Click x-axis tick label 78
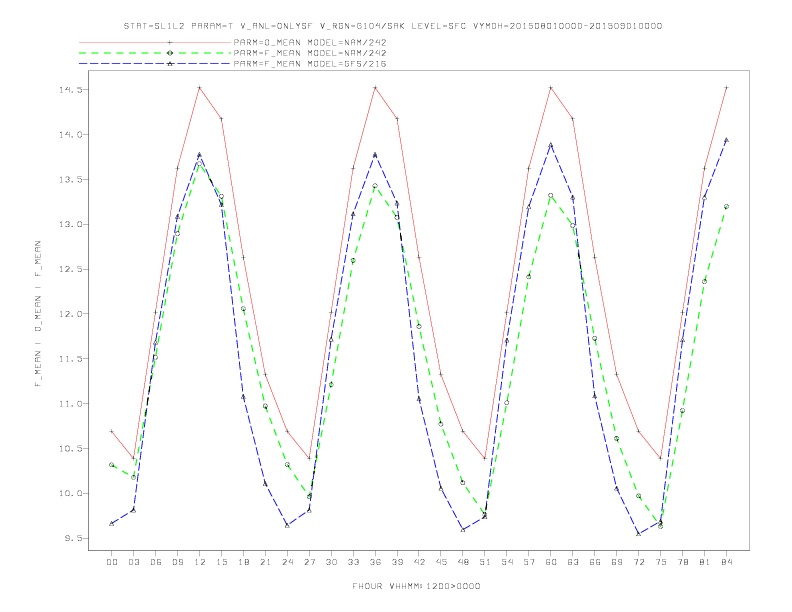Viewport: 792px width, 612px height. [683, 562]
